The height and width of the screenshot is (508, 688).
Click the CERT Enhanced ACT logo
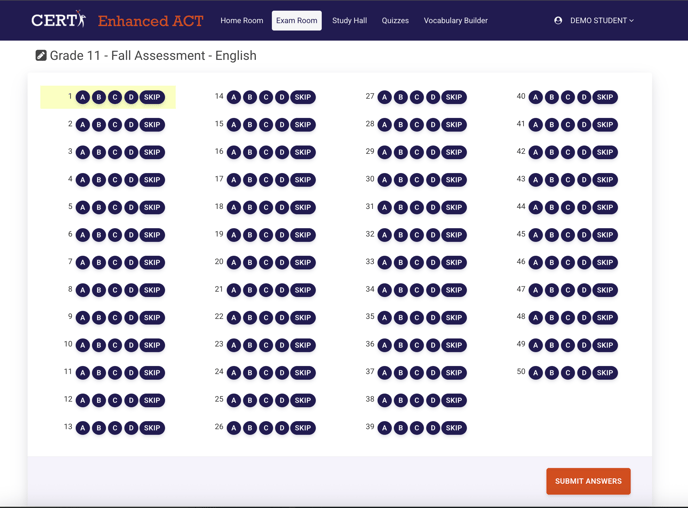pyautogui.click(x=117, y=20)
